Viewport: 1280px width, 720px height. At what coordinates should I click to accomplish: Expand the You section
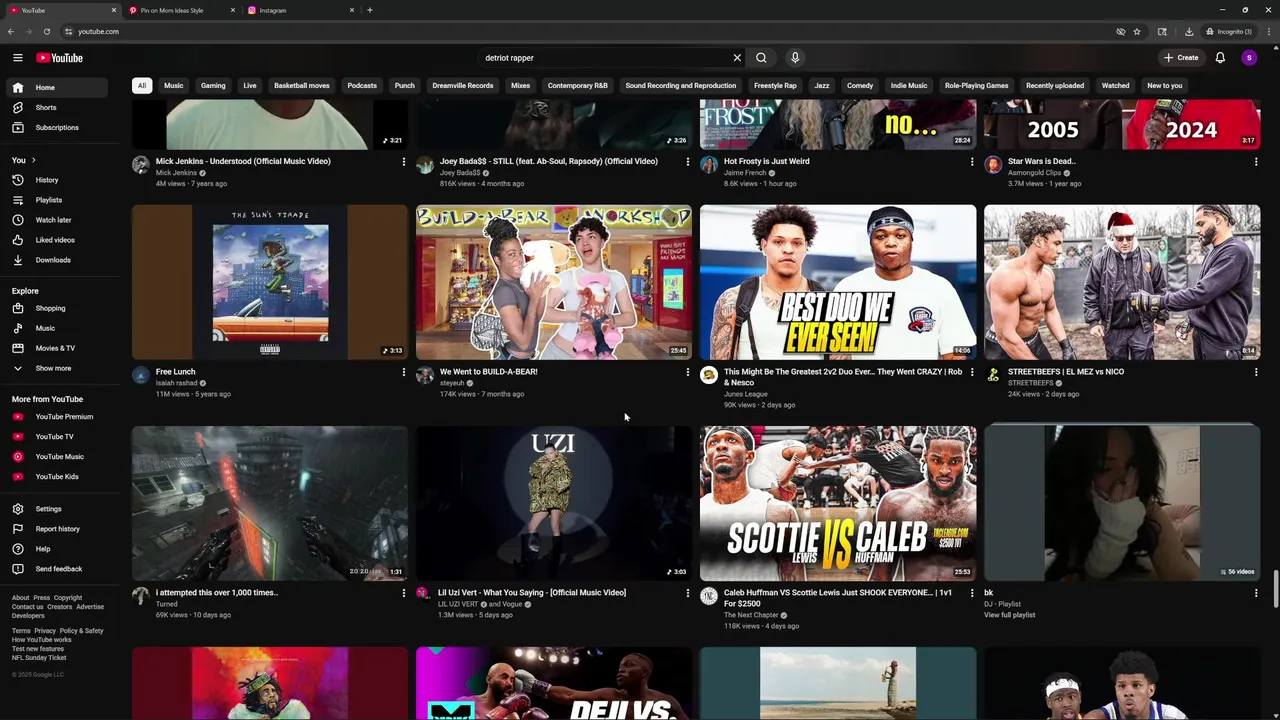tap(24, 160)
